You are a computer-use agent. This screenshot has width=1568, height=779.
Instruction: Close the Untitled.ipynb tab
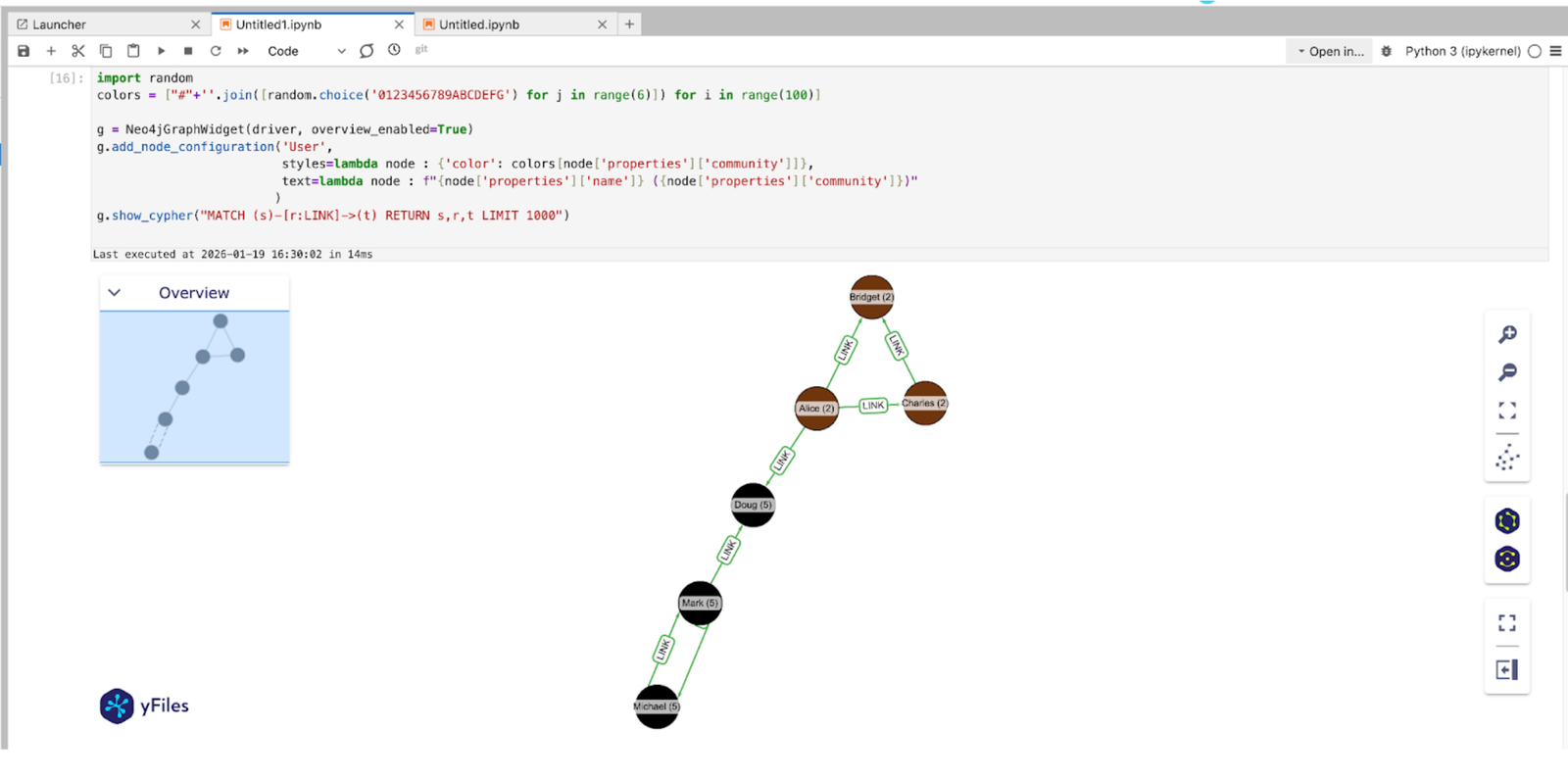tap(602, 24)
